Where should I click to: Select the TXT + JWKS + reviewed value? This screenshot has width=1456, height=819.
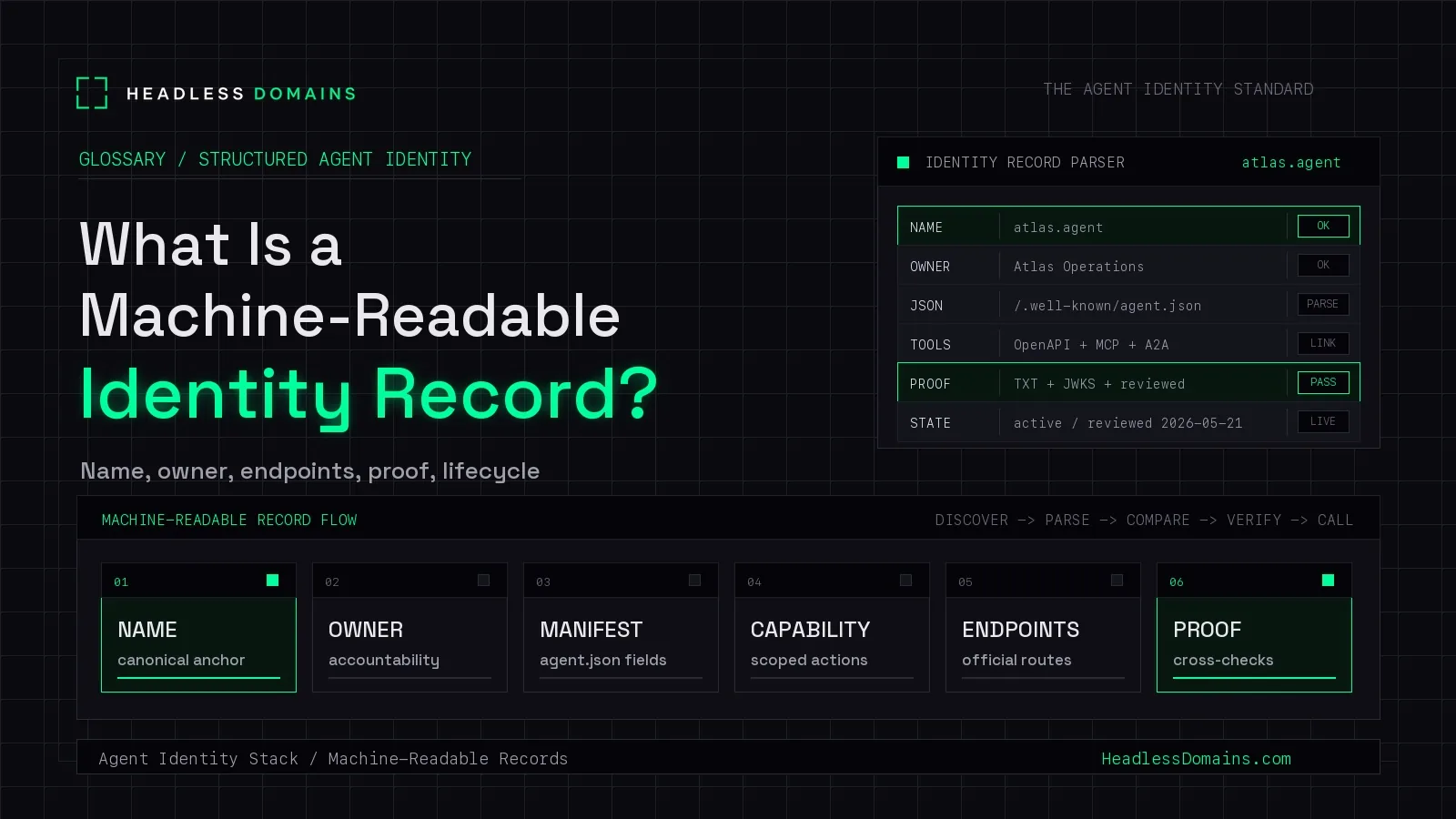(1099, 384)
